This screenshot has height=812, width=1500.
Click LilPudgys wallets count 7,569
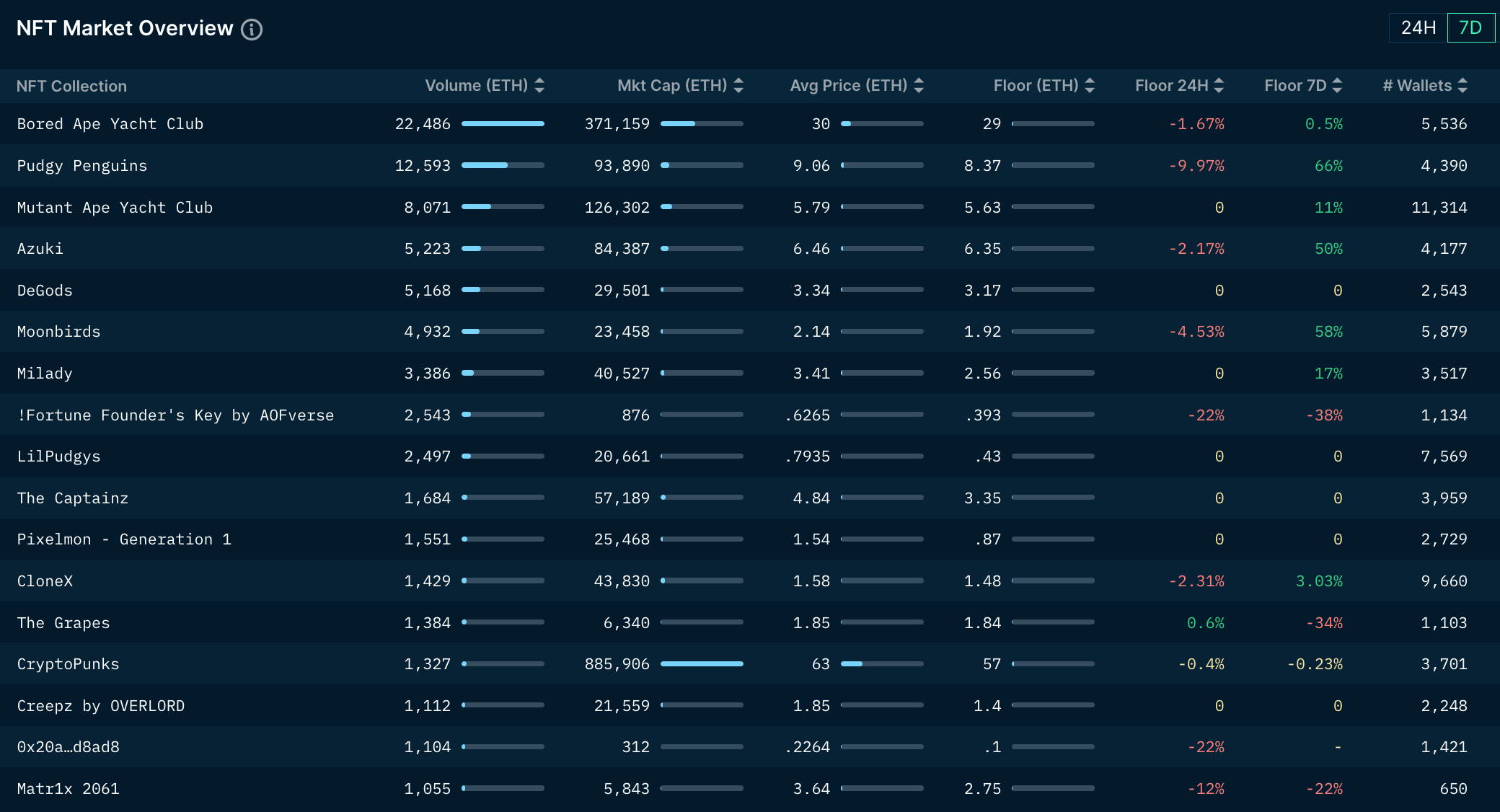pyautogui.click(x=1444, y=456)
